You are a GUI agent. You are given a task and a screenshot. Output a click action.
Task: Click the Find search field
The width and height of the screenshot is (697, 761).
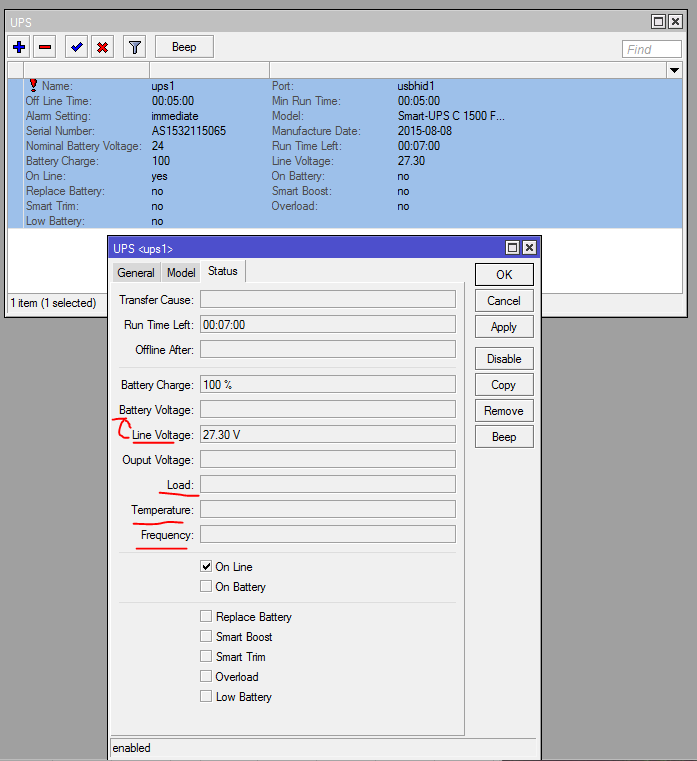651,49
